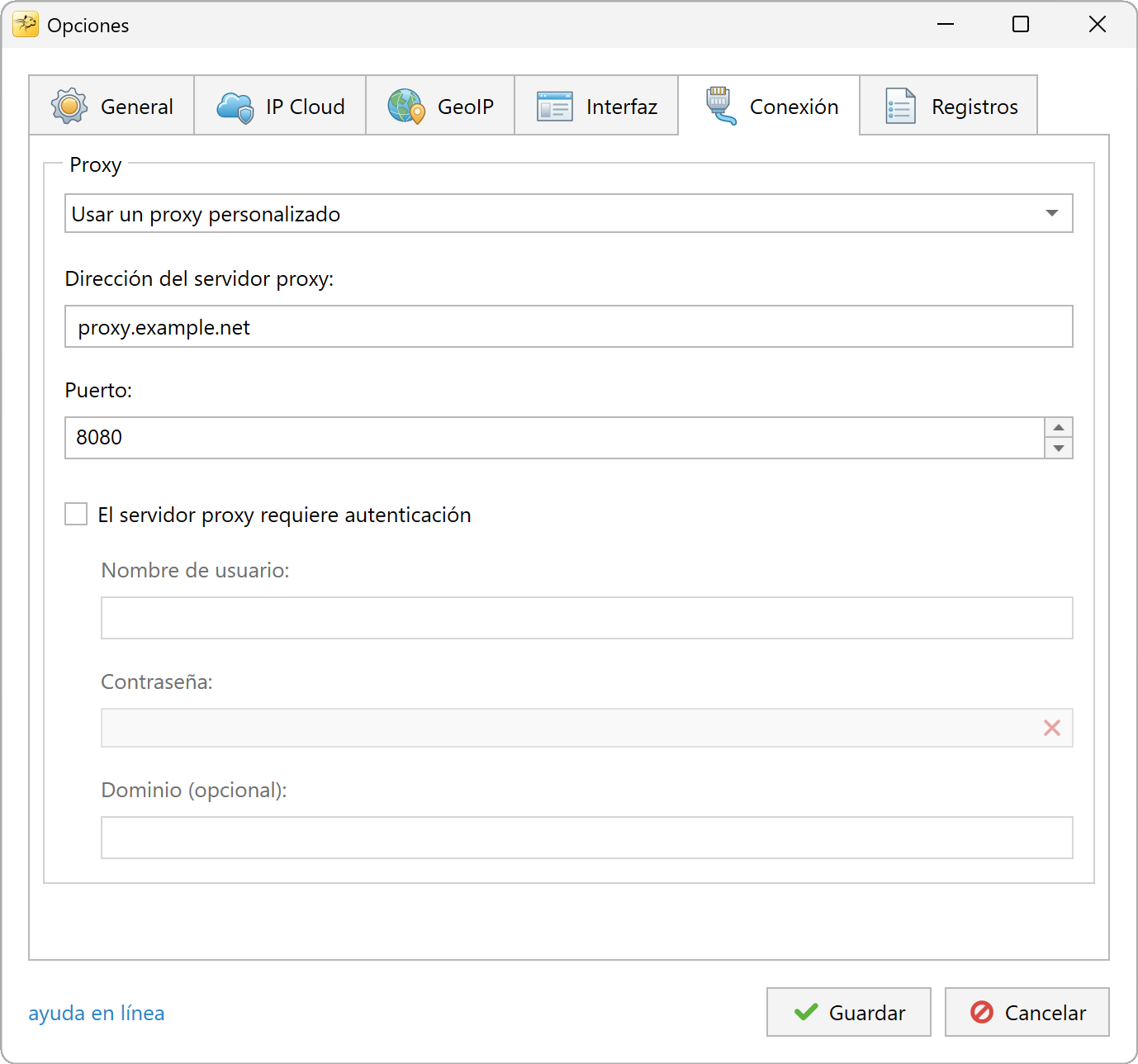Open the ayuda en línea link
The image size is (1138, 1064).
[97, 1013]
